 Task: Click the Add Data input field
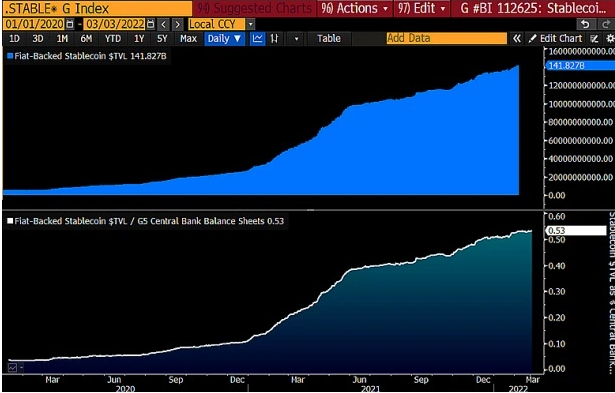click(446, 38)
